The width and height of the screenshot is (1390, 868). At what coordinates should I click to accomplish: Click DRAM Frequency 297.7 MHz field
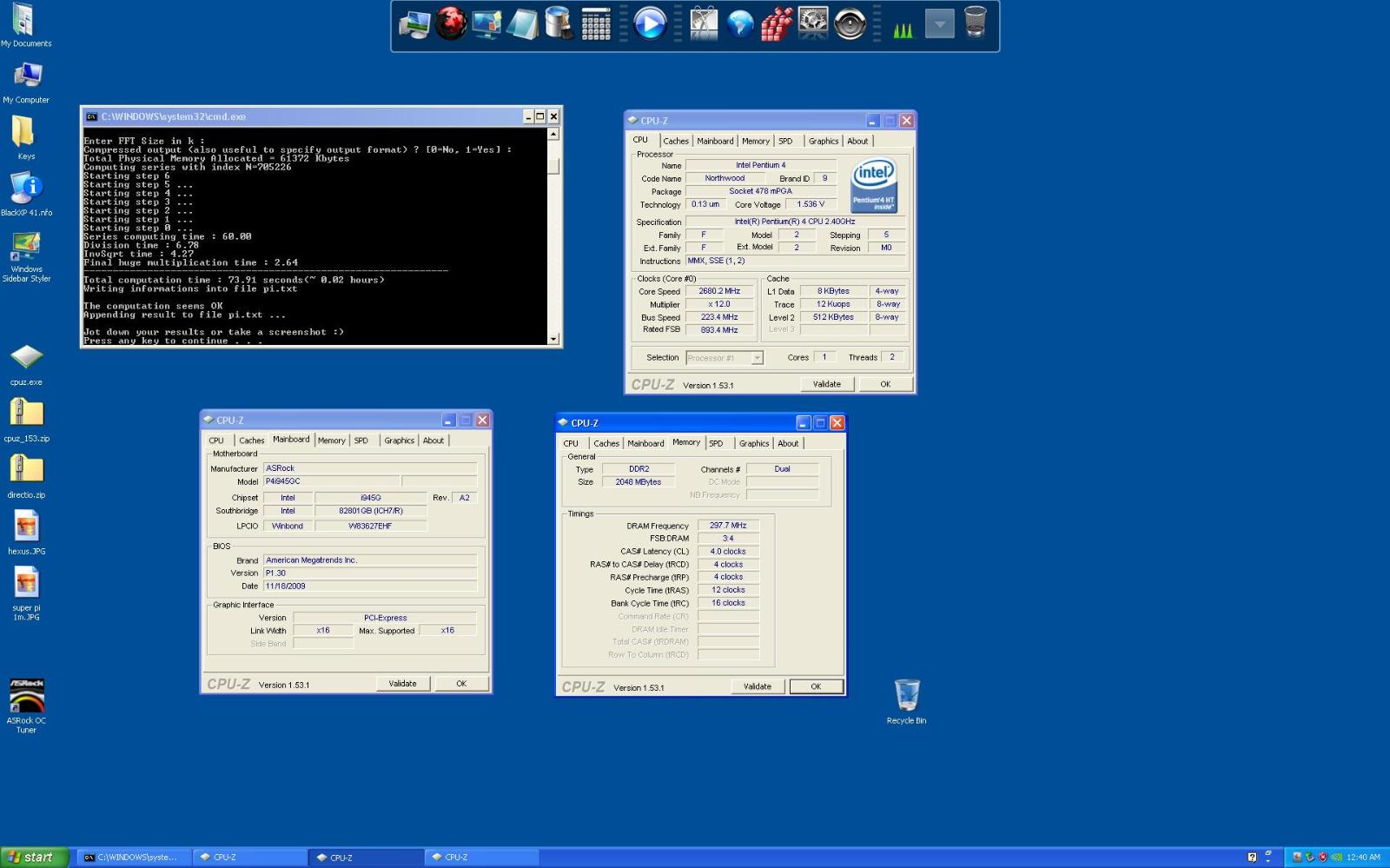pyautogui.click(x=728, y=526)
